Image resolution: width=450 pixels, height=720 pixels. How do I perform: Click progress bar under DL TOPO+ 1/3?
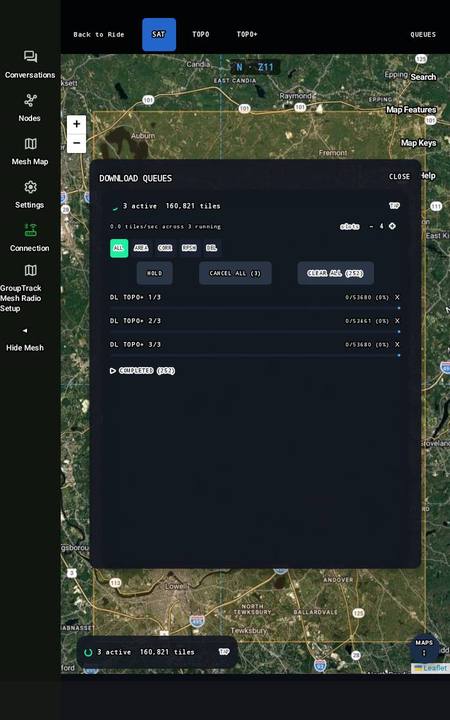pos(255,308)
